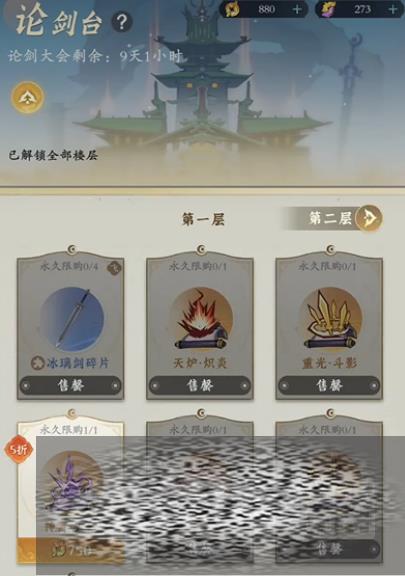The image size is (405, 576).
Task: Go to 第二层 using the arrow button
Action: (x=369, y=218)
